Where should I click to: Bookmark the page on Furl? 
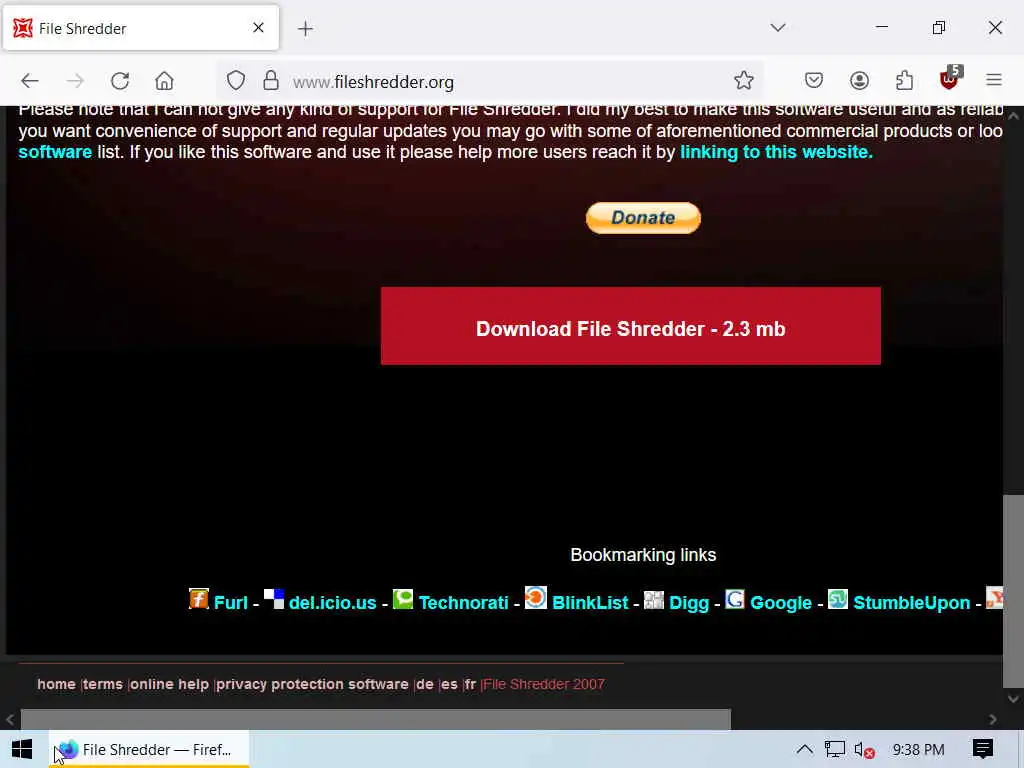point(231,603)
